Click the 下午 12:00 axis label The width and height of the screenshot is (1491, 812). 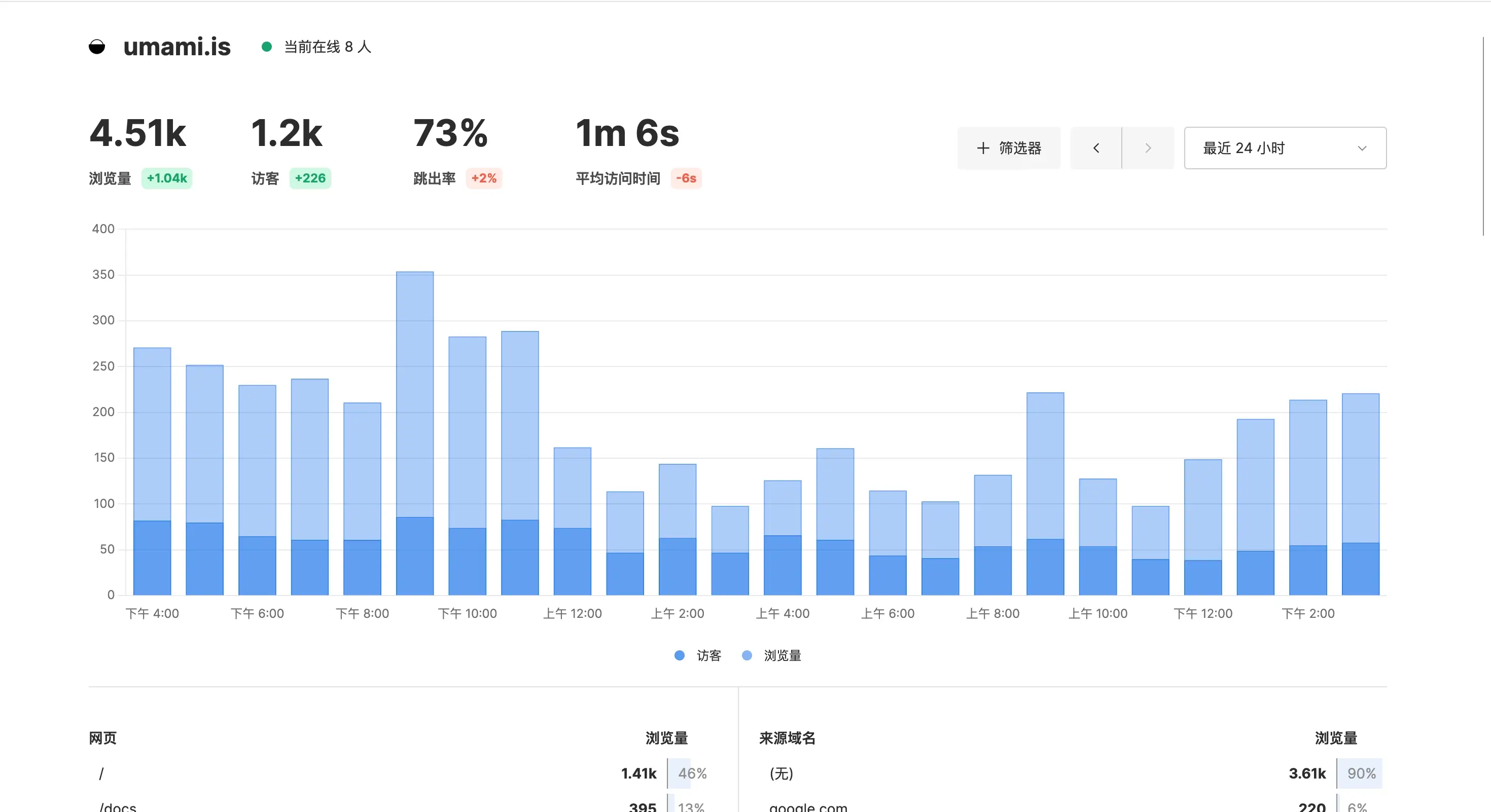1203,614
